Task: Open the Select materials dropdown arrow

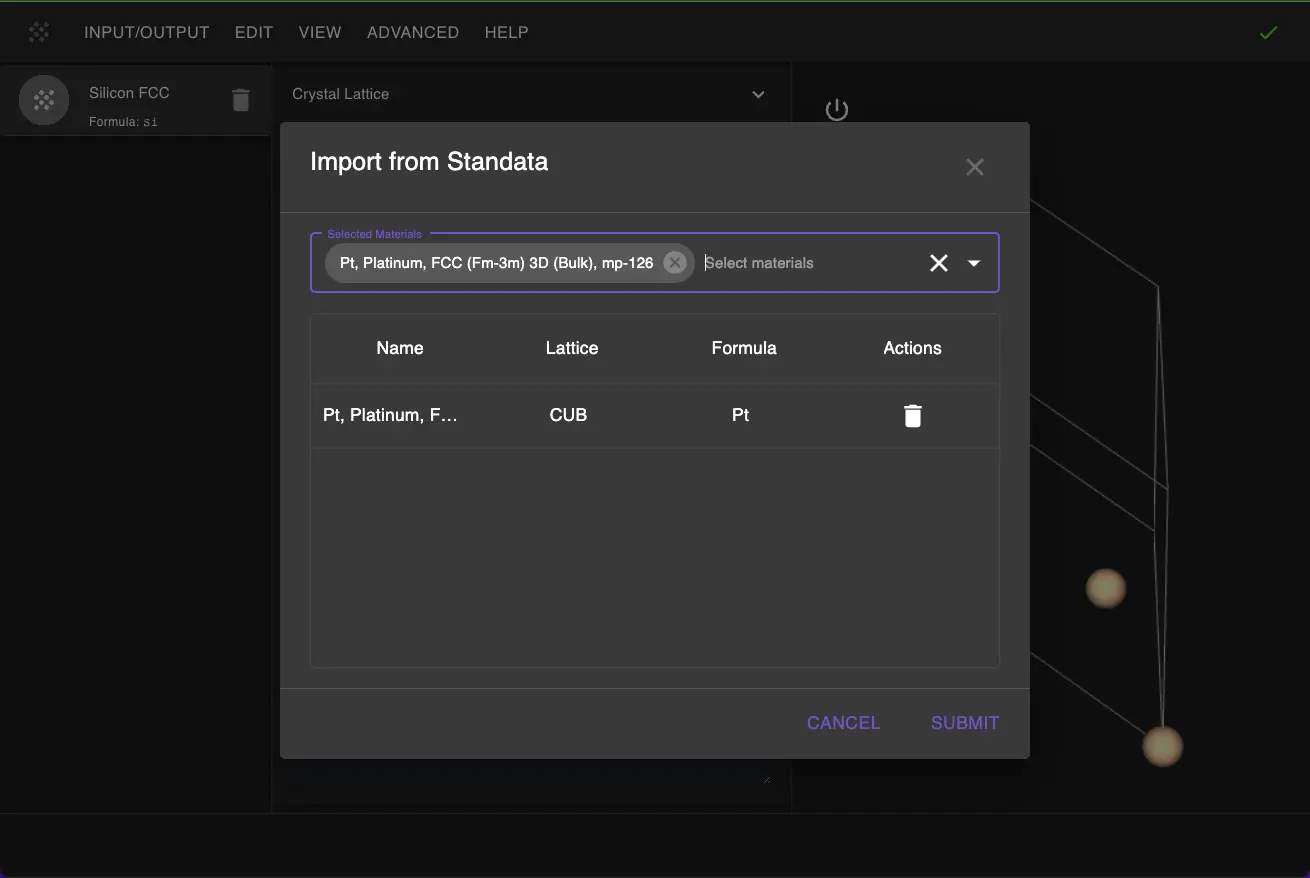Action: pos(974,263)
